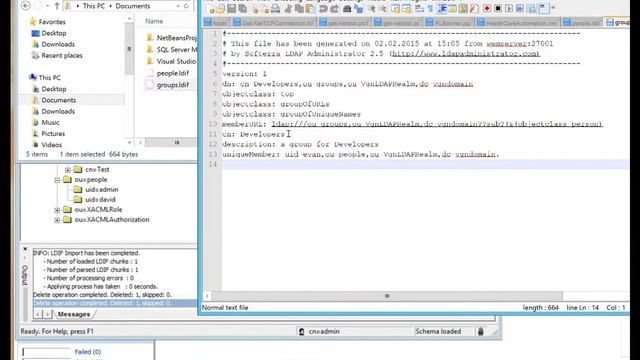Click the black Stop Recording icon
The image size is (640, 360).
coord(498,8)
